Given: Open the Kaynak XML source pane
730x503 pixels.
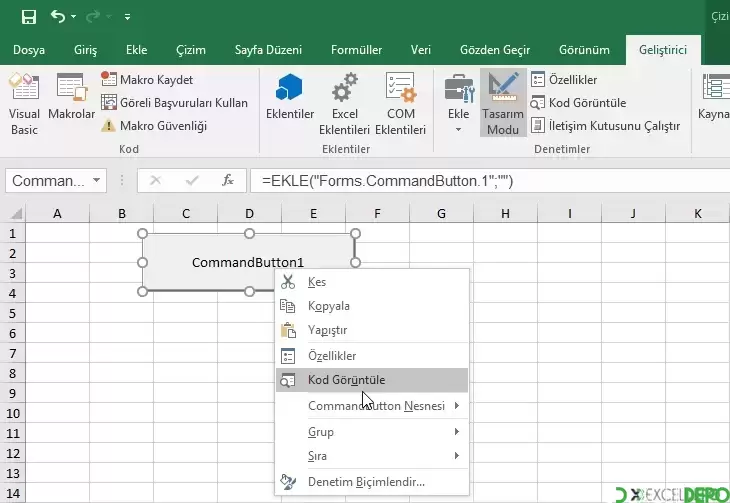Looking at the screenshot, I should click(714, 97).
